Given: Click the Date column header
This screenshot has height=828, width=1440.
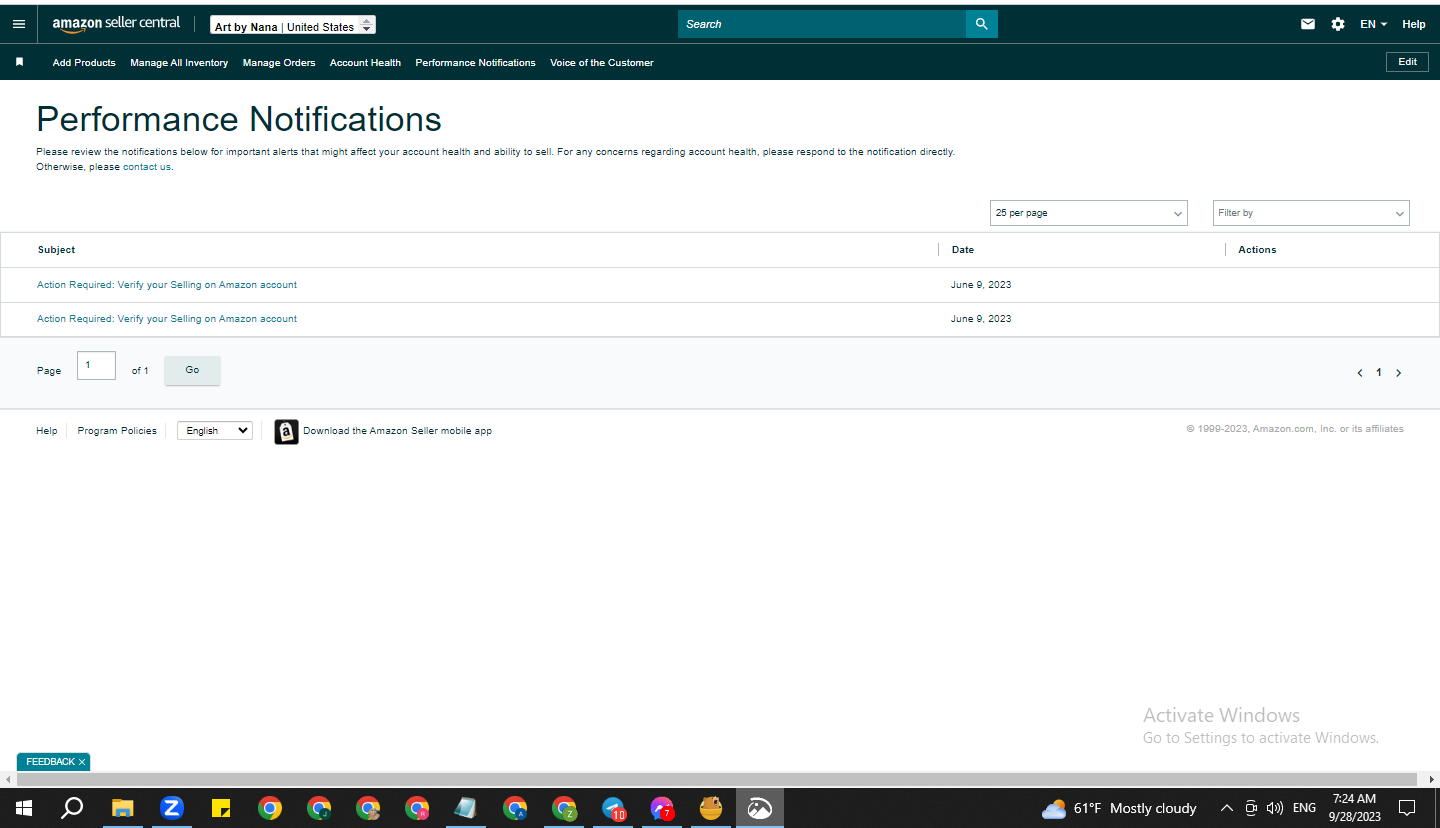Looking at the screenshot, I should 963,250.
